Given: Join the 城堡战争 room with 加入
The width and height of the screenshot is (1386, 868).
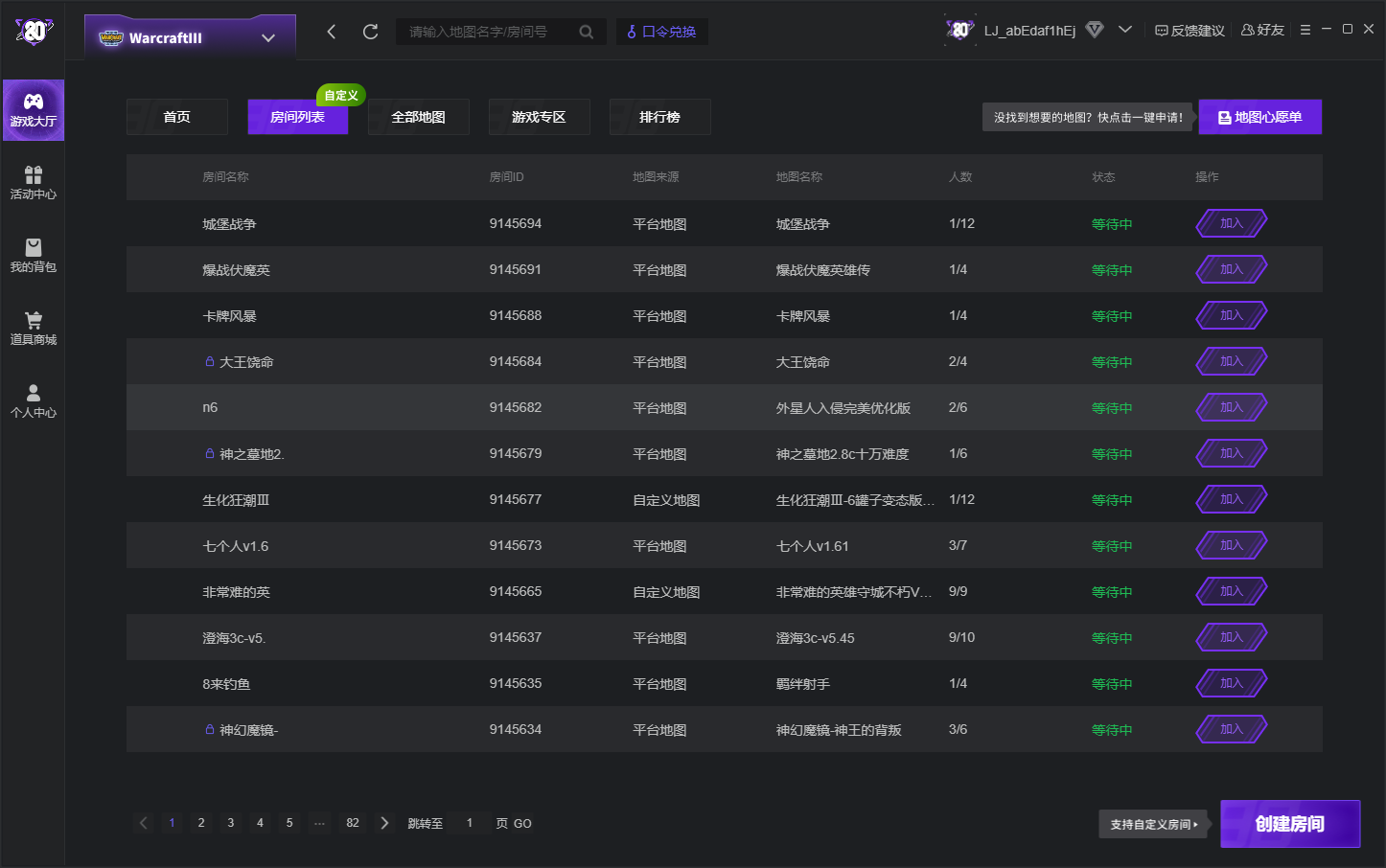Looking at the screenshot, I should tap(1231, 223).
